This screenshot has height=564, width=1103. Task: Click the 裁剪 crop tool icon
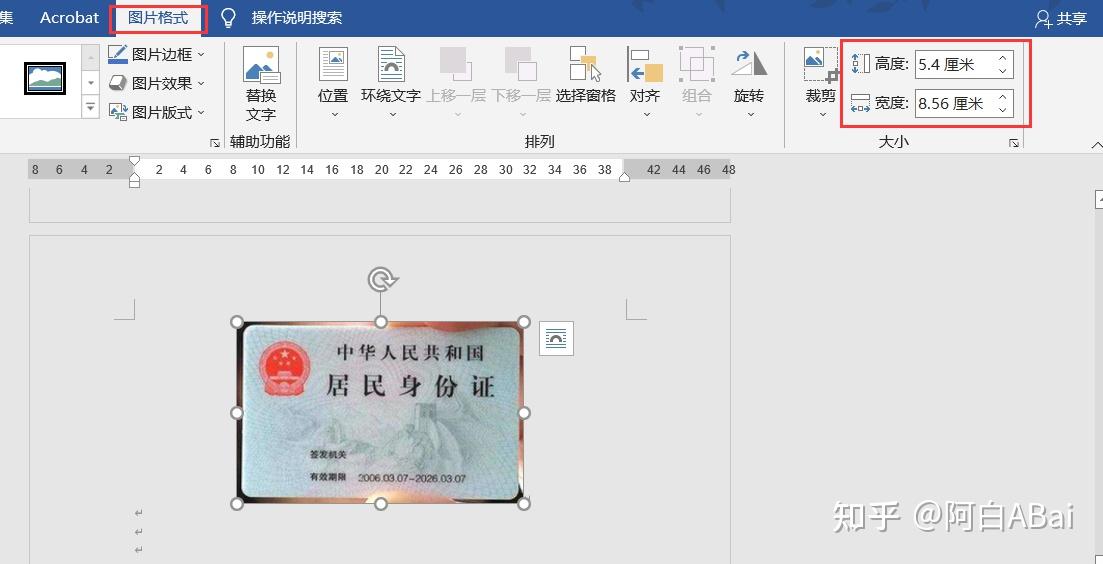821,66
